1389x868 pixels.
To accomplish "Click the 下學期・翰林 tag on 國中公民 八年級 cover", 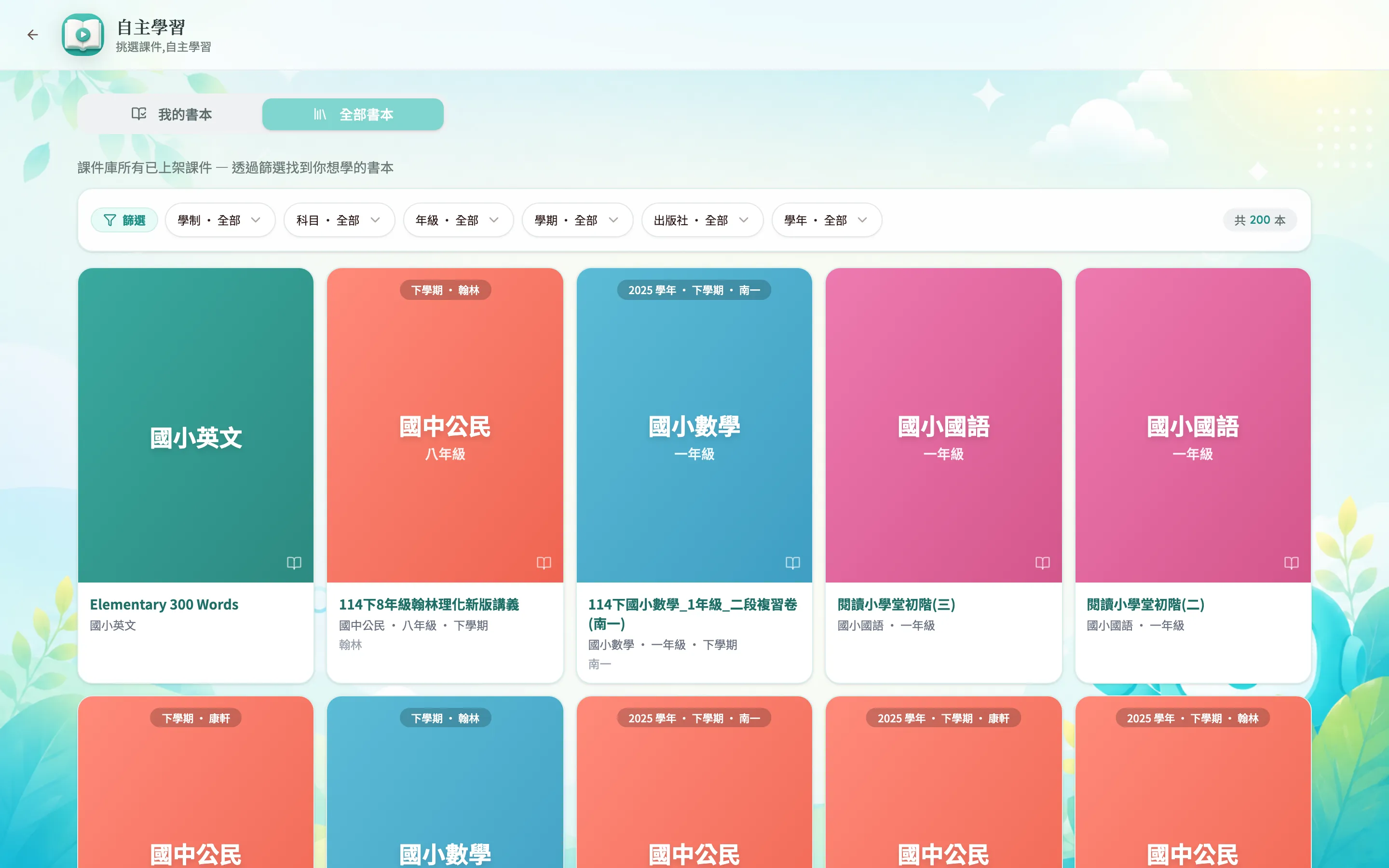I will [x=445, y=290].
